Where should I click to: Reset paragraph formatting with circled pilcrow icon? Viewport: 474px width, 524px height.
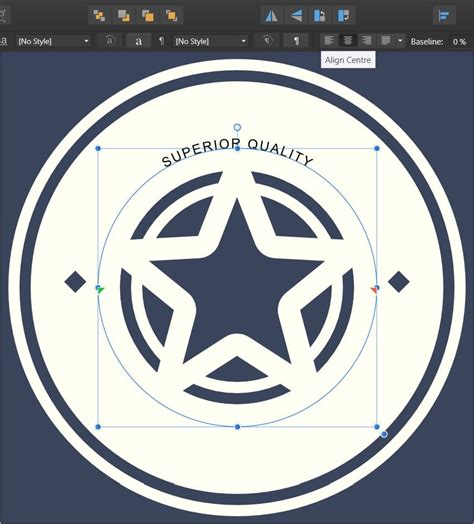point(267,41)
